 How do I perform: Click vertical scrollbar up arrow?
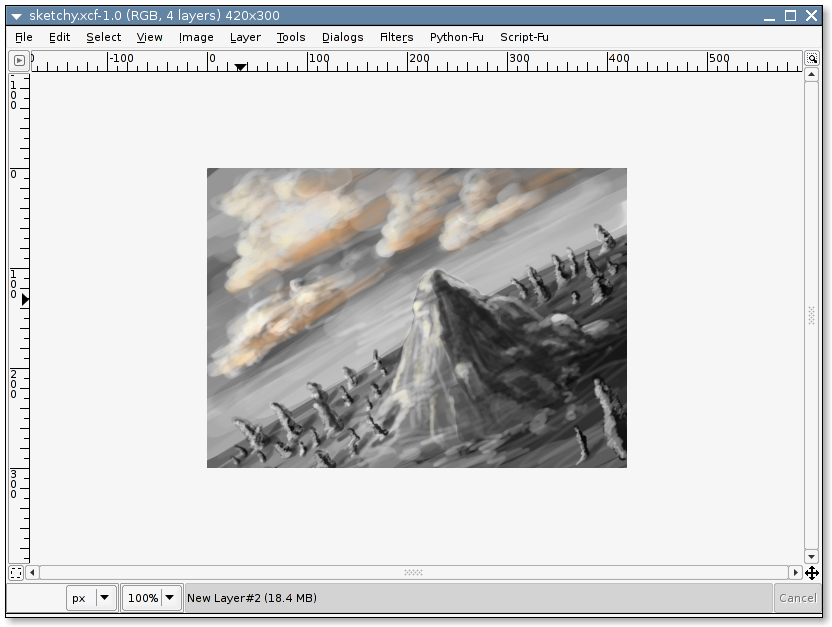[x=811, y=75]
